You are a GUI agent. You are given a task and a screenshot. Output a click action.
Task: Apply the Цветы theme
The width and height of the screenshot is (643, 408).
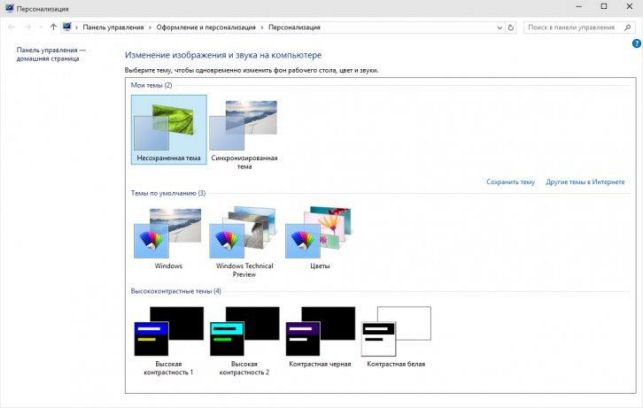(320, 238)
